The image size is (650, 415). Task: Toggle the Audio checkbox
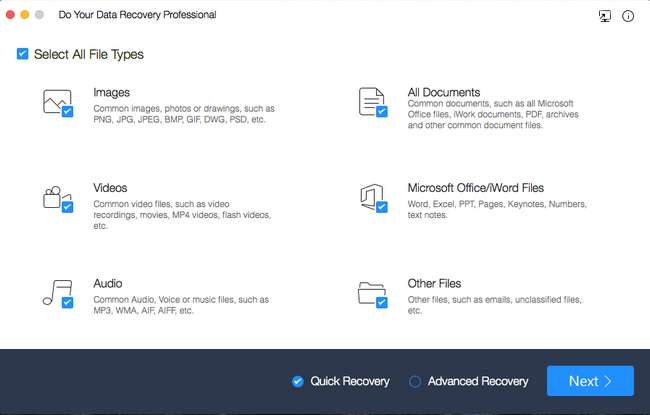point(68,303)
